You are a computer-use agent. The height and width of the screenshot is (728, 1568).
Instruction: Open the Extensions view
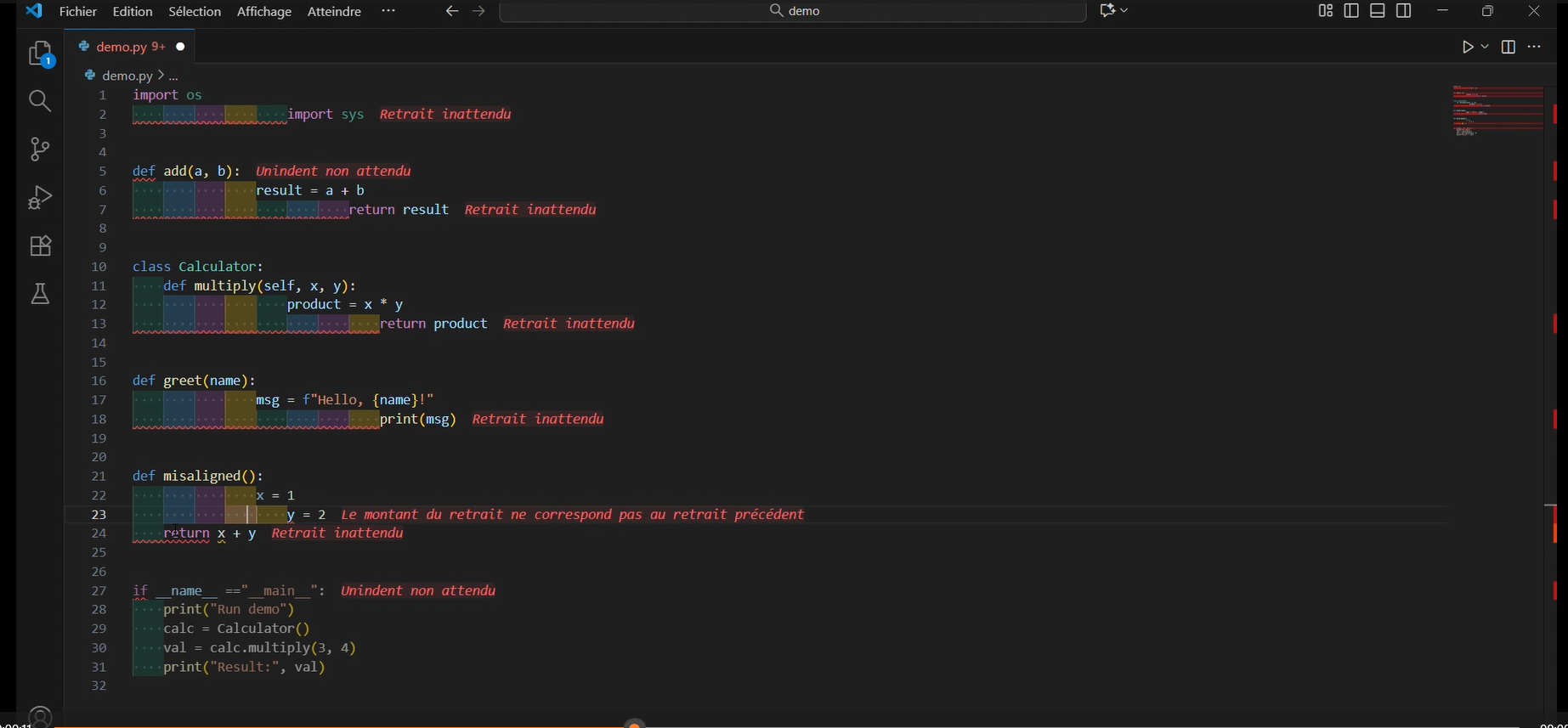40,245
